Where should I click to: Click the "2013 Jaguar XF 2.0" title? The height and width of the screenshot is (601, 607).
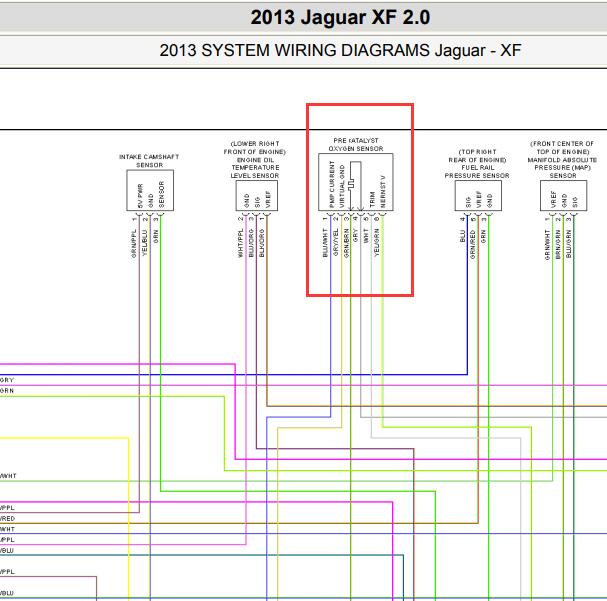point(340,17)
